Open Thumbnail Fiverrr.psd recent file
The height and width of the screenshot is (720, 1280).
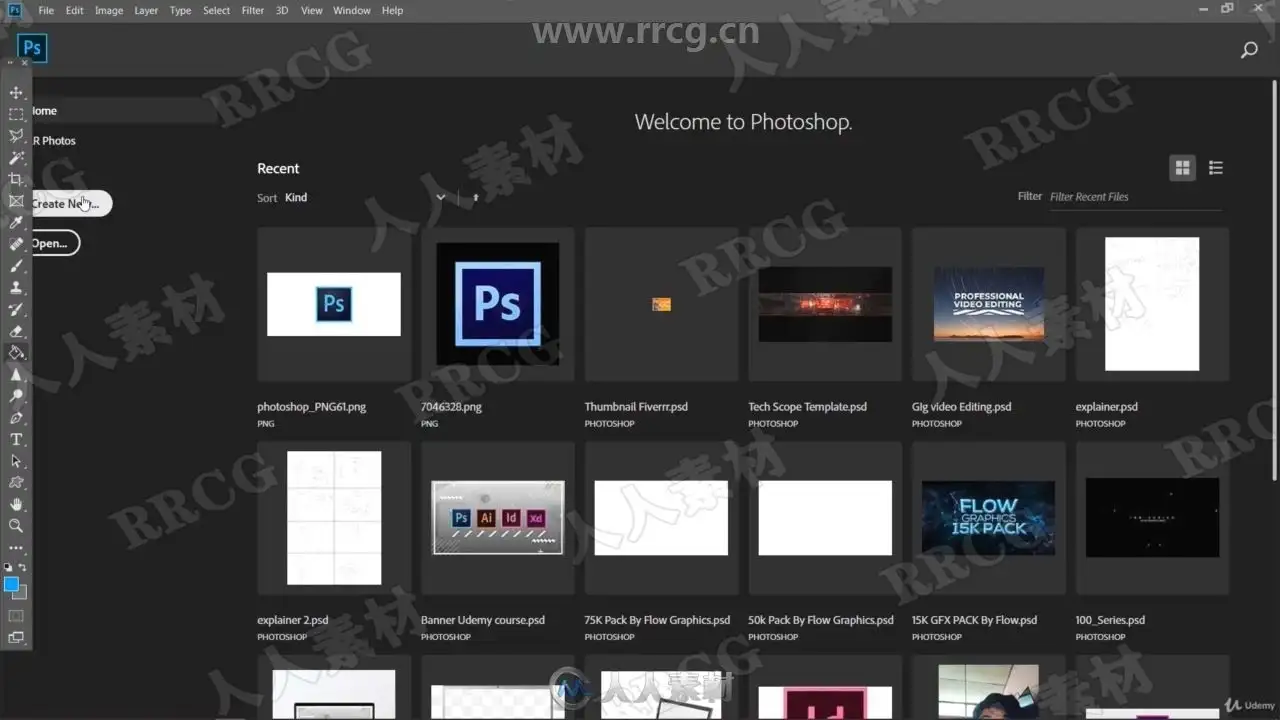click(x=661, y=304)
